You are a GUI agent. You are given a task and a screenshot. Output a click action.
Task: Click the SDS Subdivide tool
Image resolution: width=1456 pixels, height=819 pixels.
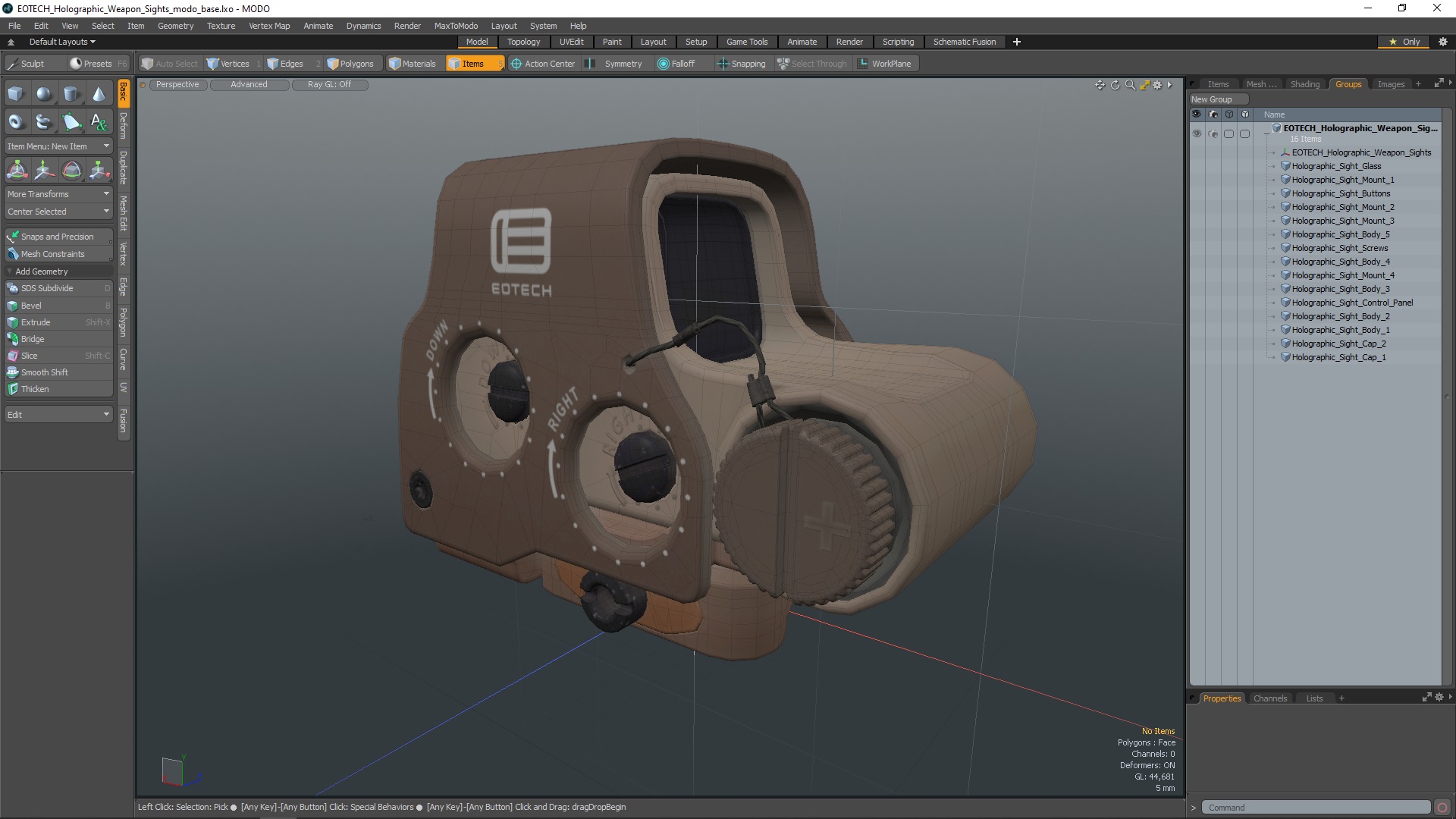click(x=58, y=288)
